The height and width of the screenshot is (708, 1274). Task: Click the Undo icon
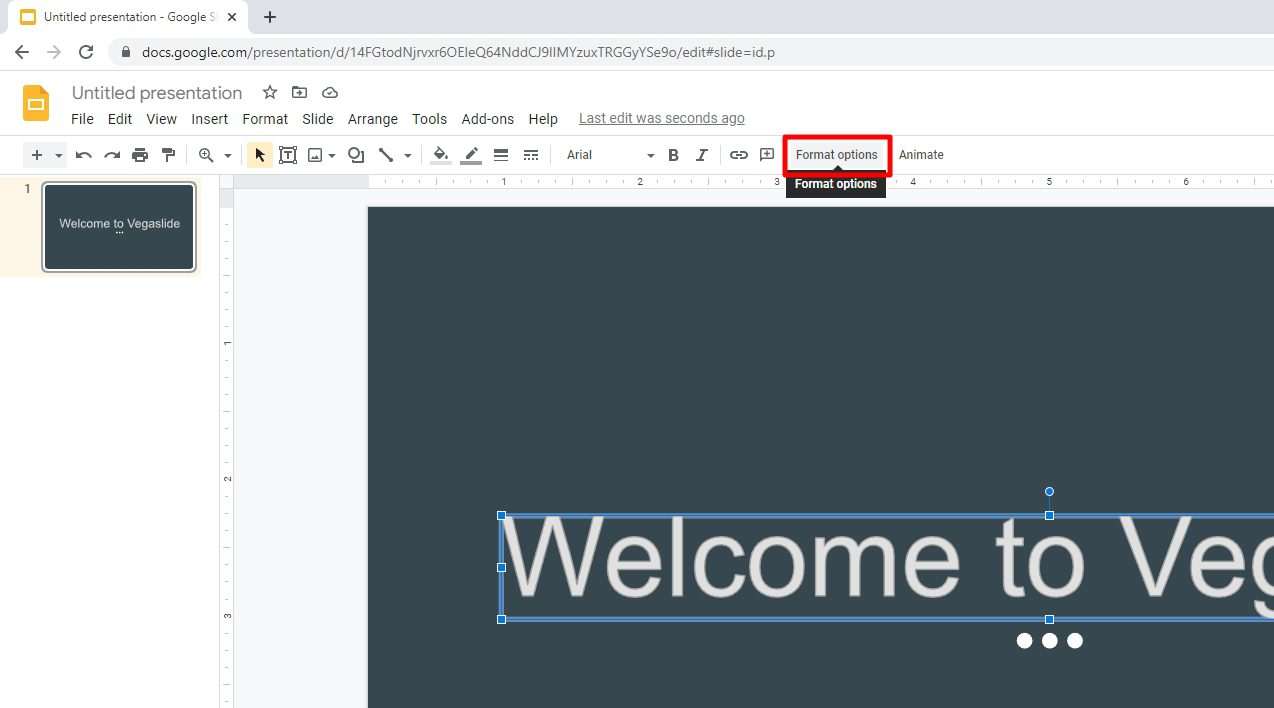(83, 155)
